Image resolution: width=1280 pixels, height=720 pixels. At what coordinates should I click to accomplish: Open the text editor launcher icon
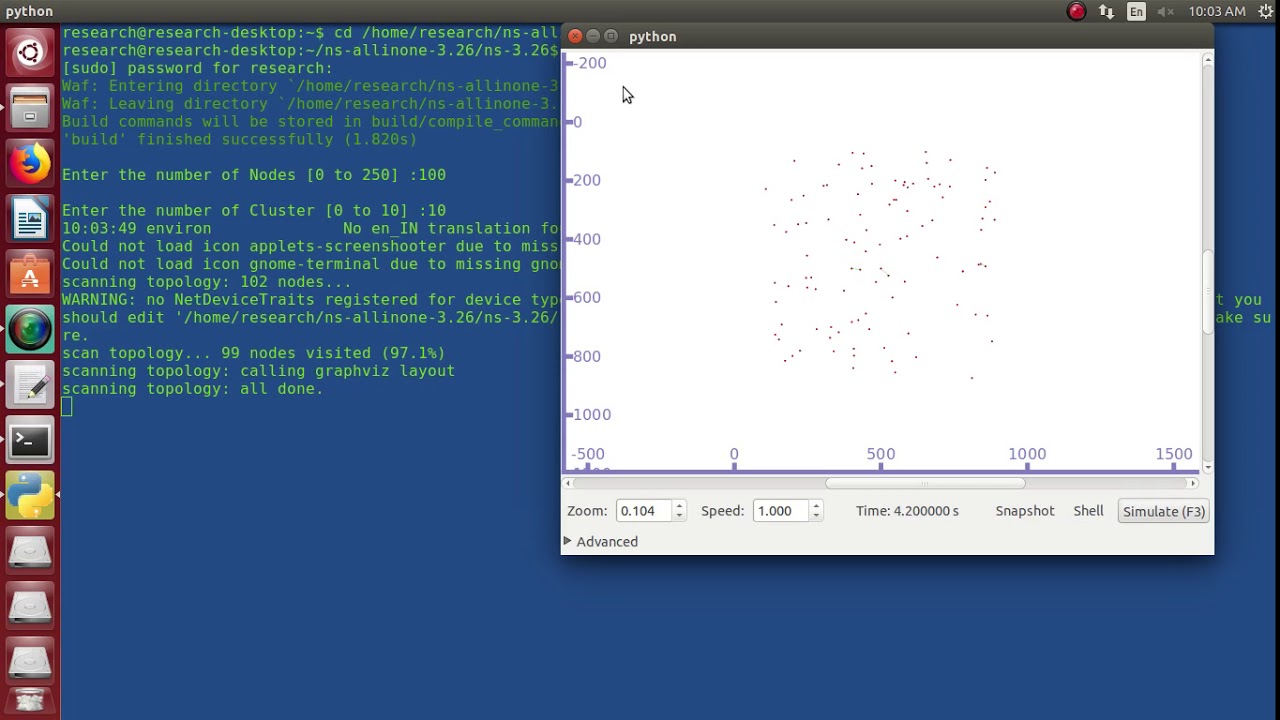pos(30,385)
